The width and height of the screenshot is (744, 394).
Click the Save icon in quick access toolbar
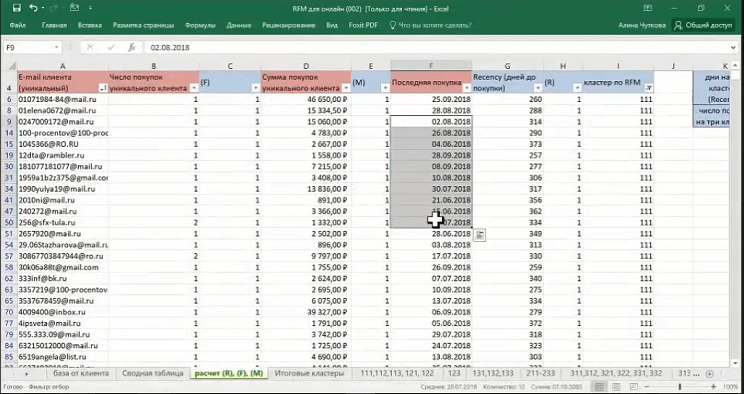[17, 8]
